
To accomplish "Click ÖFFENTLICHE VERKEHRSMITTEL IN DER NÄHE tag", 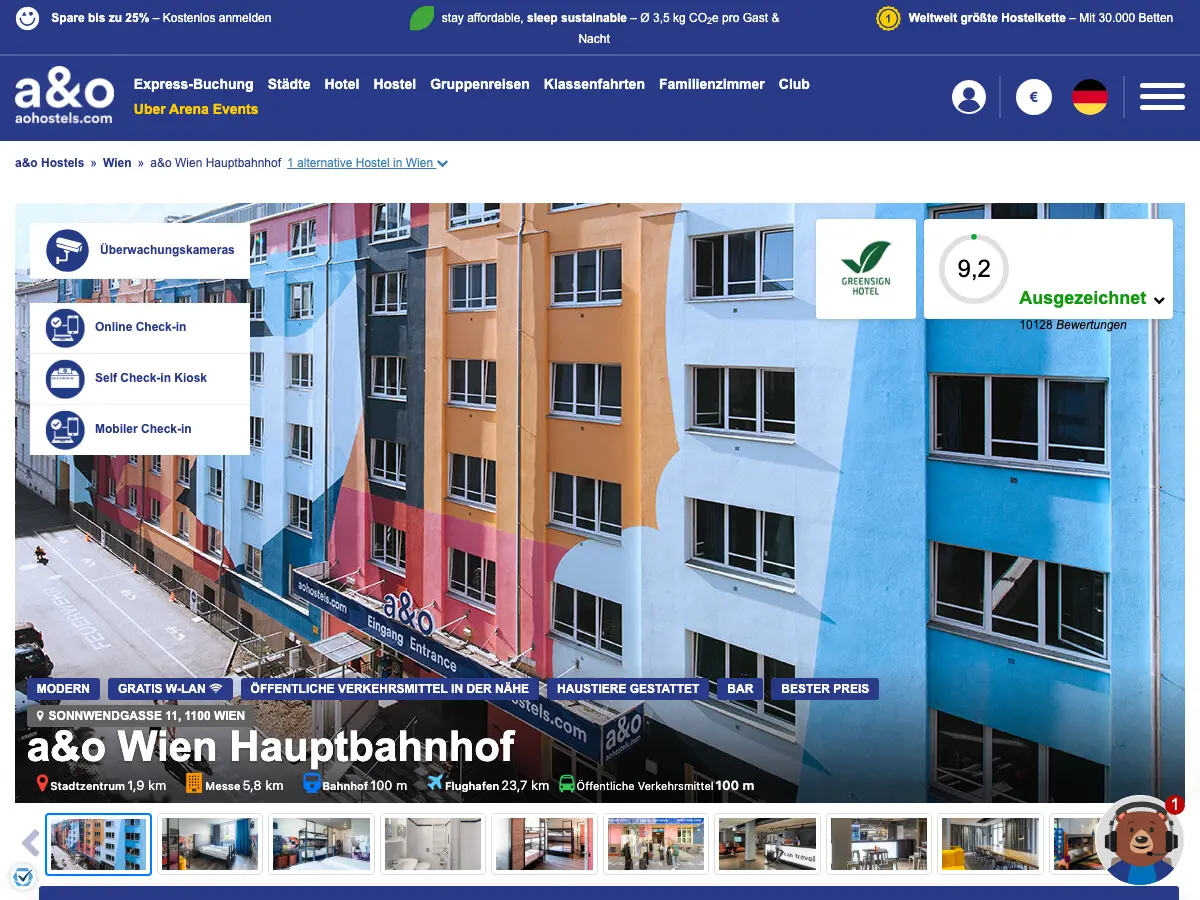I will point(390,689).
